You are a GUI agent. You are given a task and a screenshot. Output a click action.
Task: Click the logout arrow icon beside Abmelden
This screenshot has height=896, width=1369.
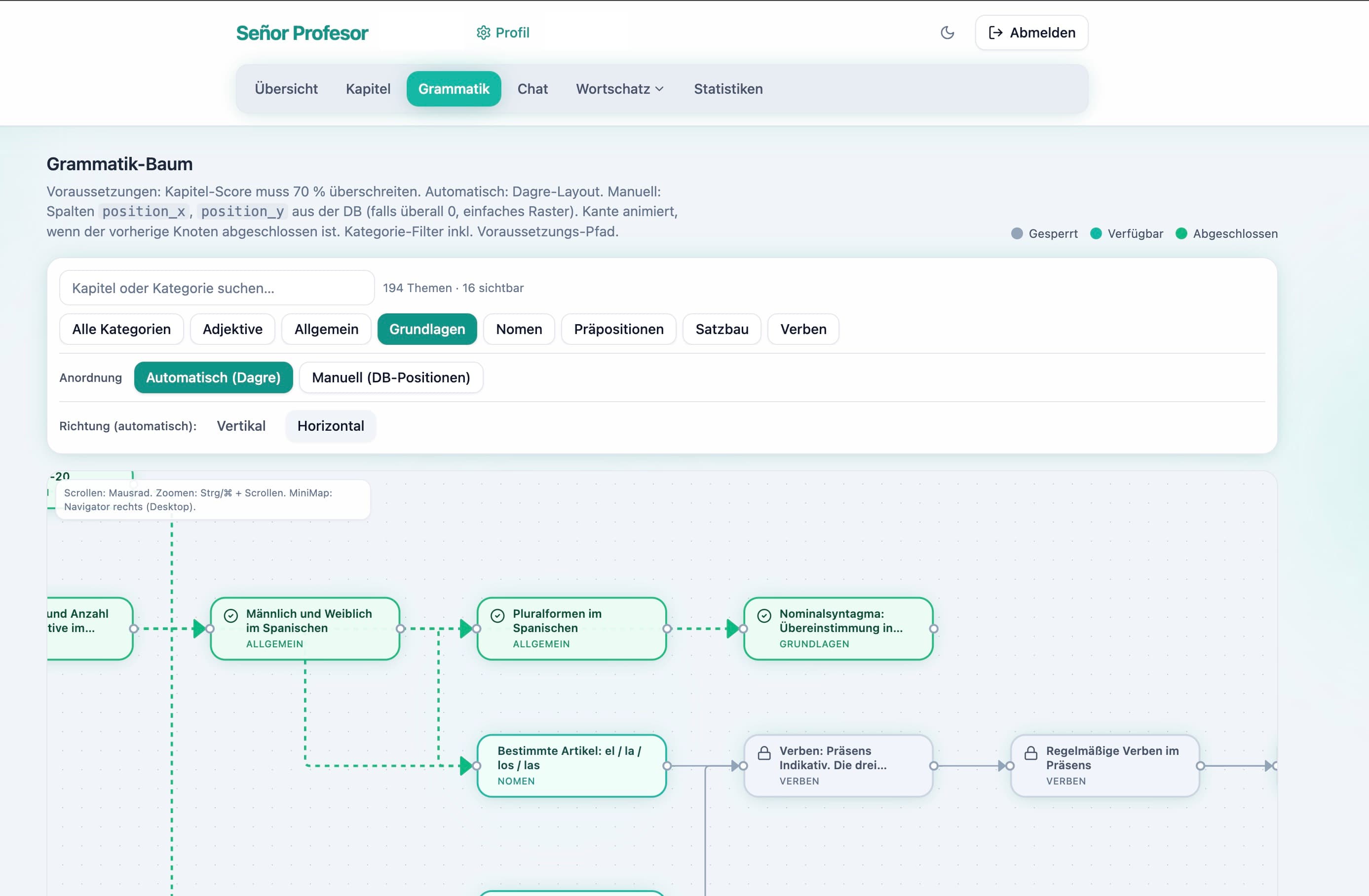pyautogui.click(x=995, y=33)
